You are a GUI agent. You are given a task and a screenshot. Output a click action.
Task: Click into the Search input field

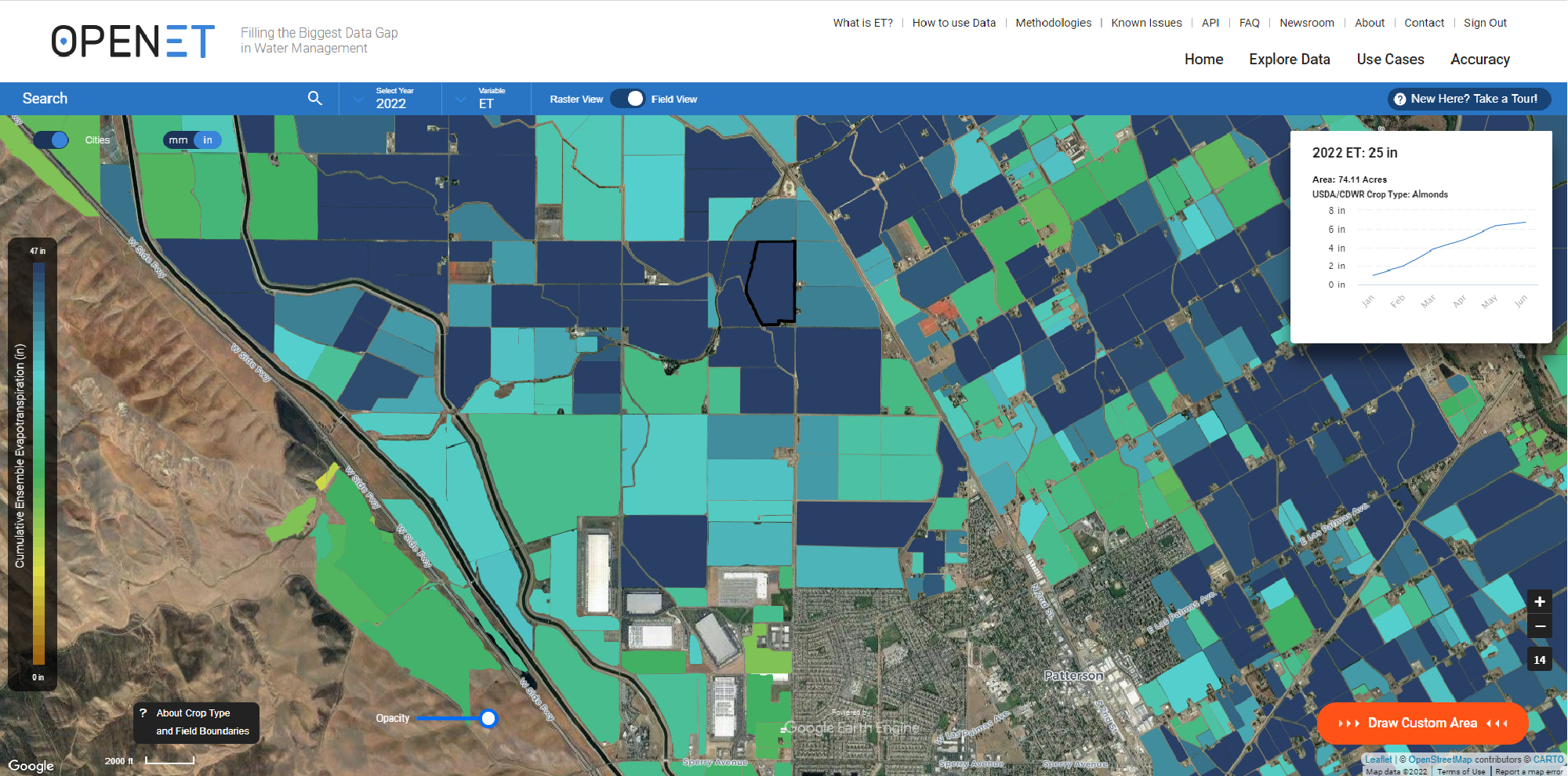point(157,99)
